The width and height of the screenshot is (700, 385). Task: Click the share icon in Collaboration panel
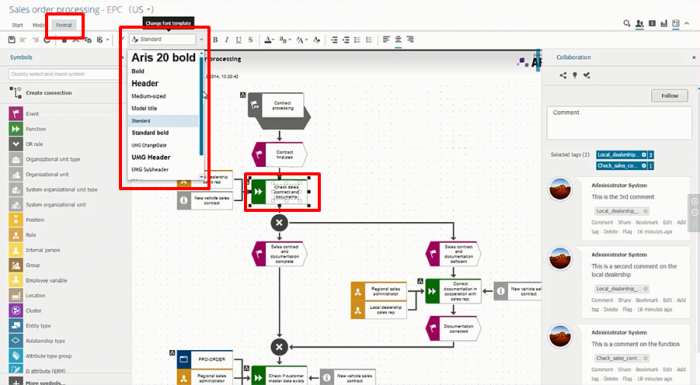pyautogui.click(x=563, y=75)
